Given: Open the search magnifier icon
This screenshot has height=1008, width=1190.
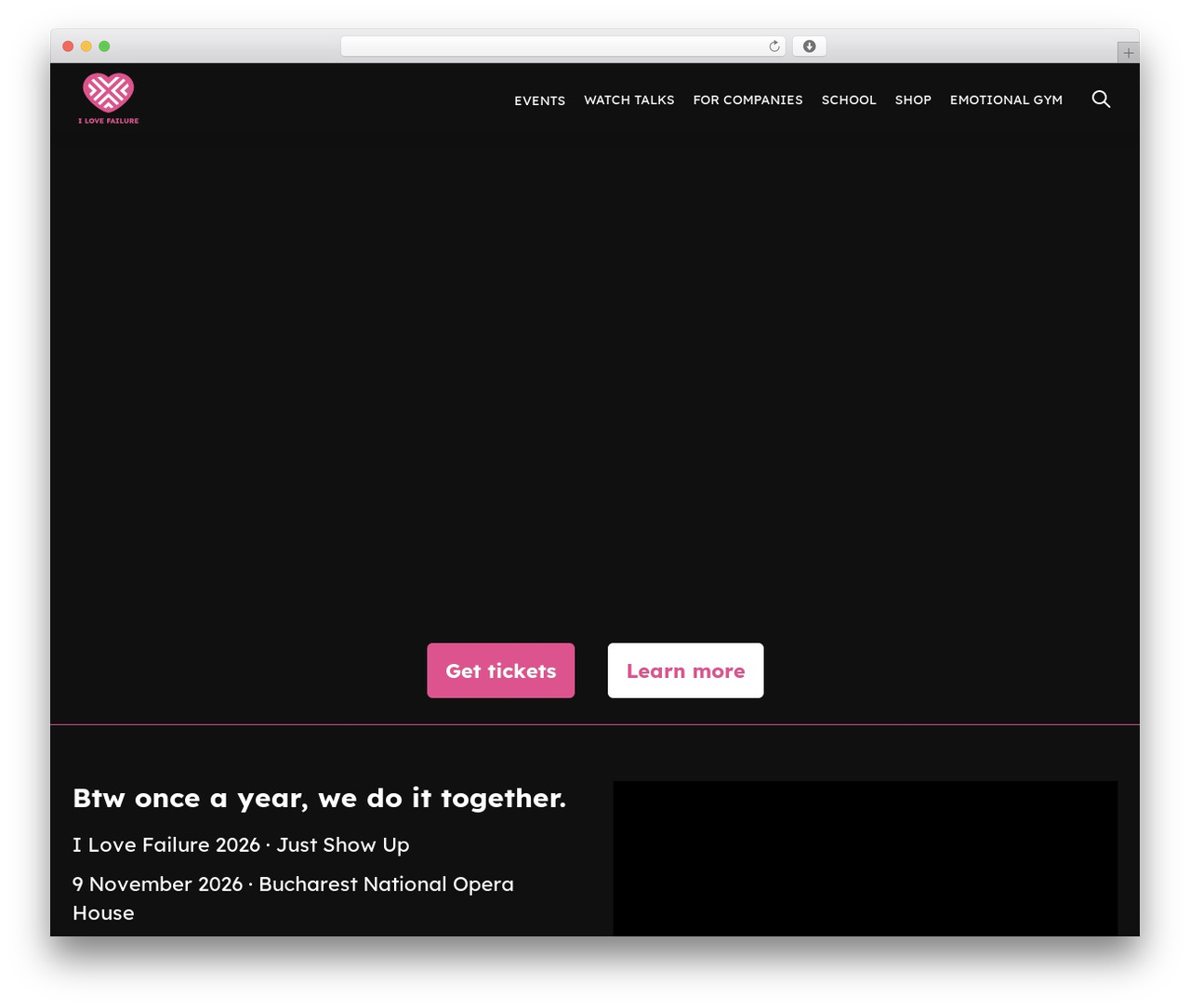Looking at the screenshot, I should tap(1101, 99).
